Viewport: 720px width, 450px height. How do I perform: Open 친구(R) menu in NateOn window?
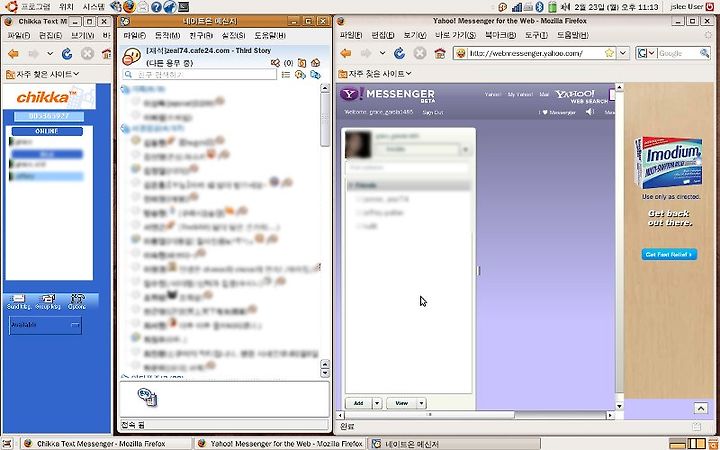201,35
